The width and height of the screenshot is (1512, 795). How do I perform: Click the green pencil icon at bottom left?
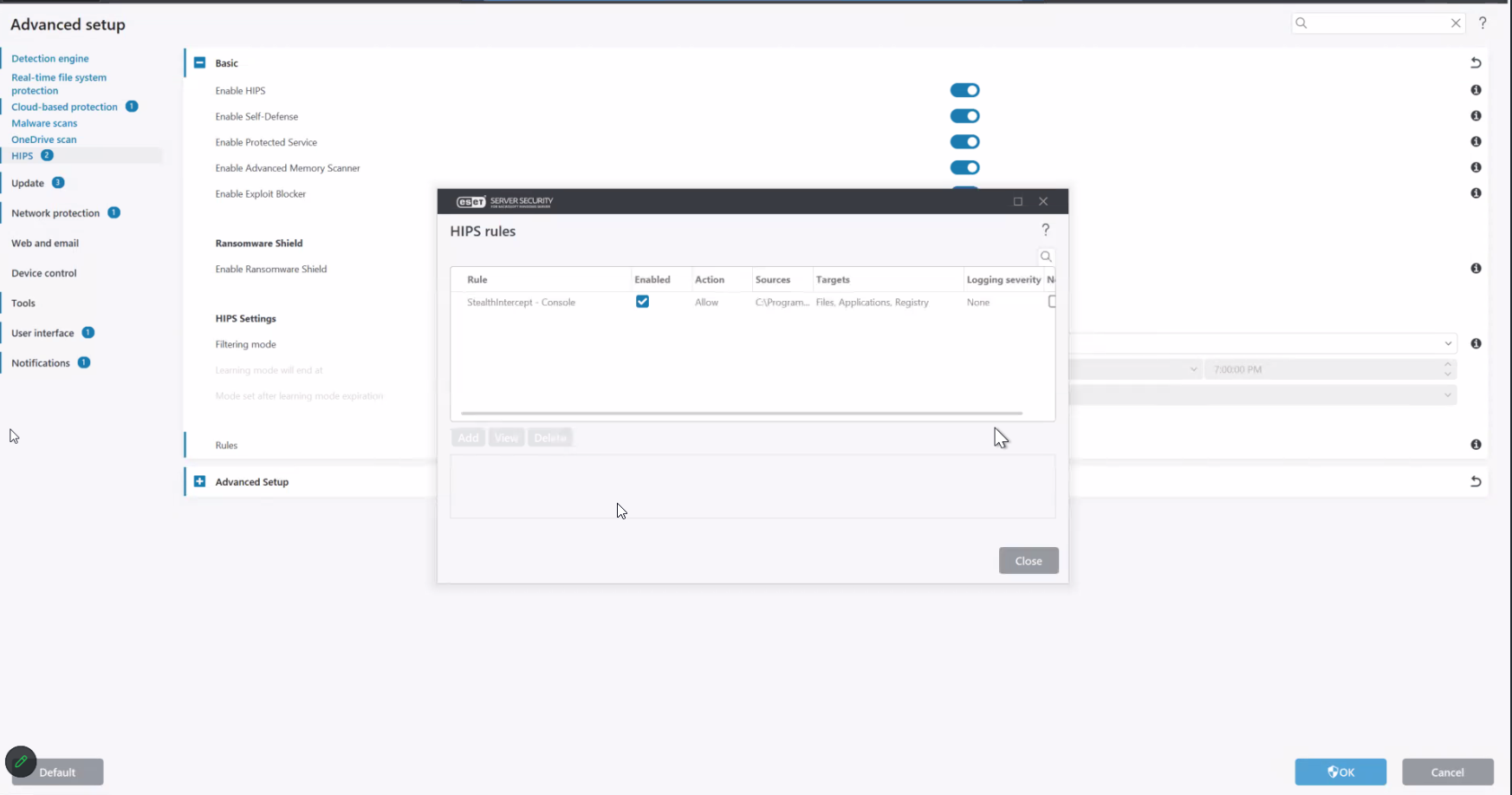pos(21,762)
